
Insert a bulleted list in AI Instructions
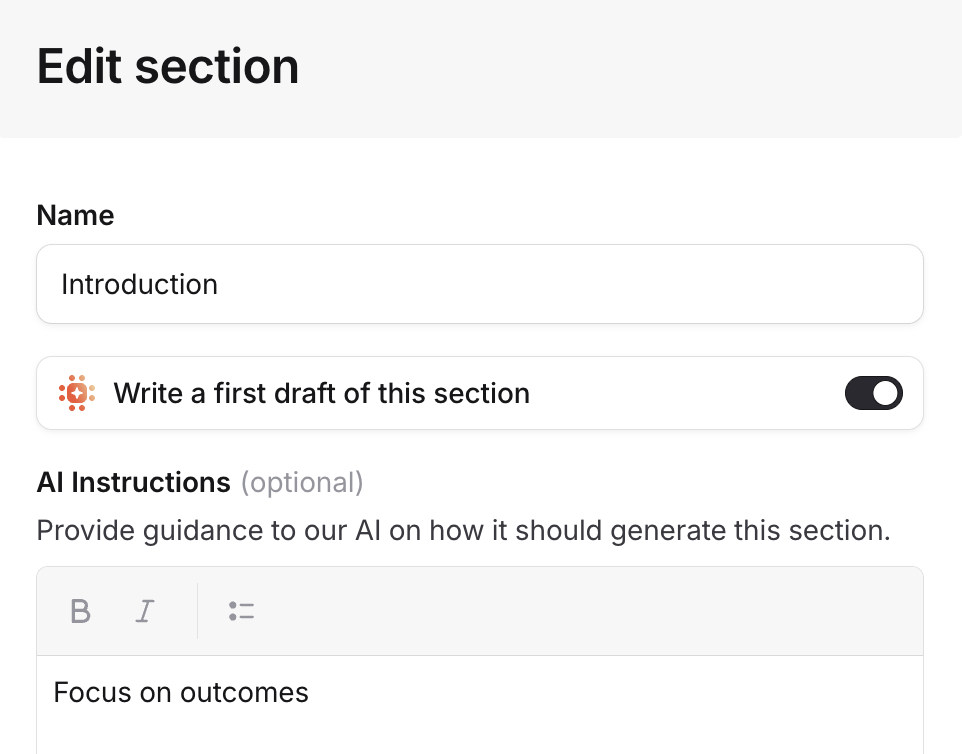241,611
